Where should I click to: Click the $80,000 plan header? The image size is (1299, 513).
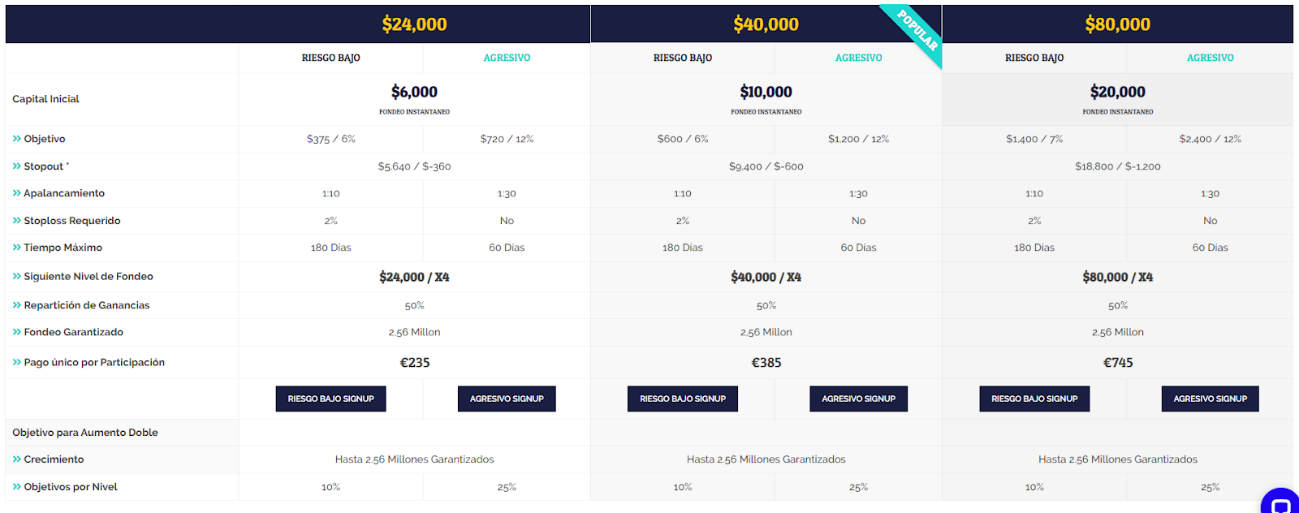pos(1117,24)
